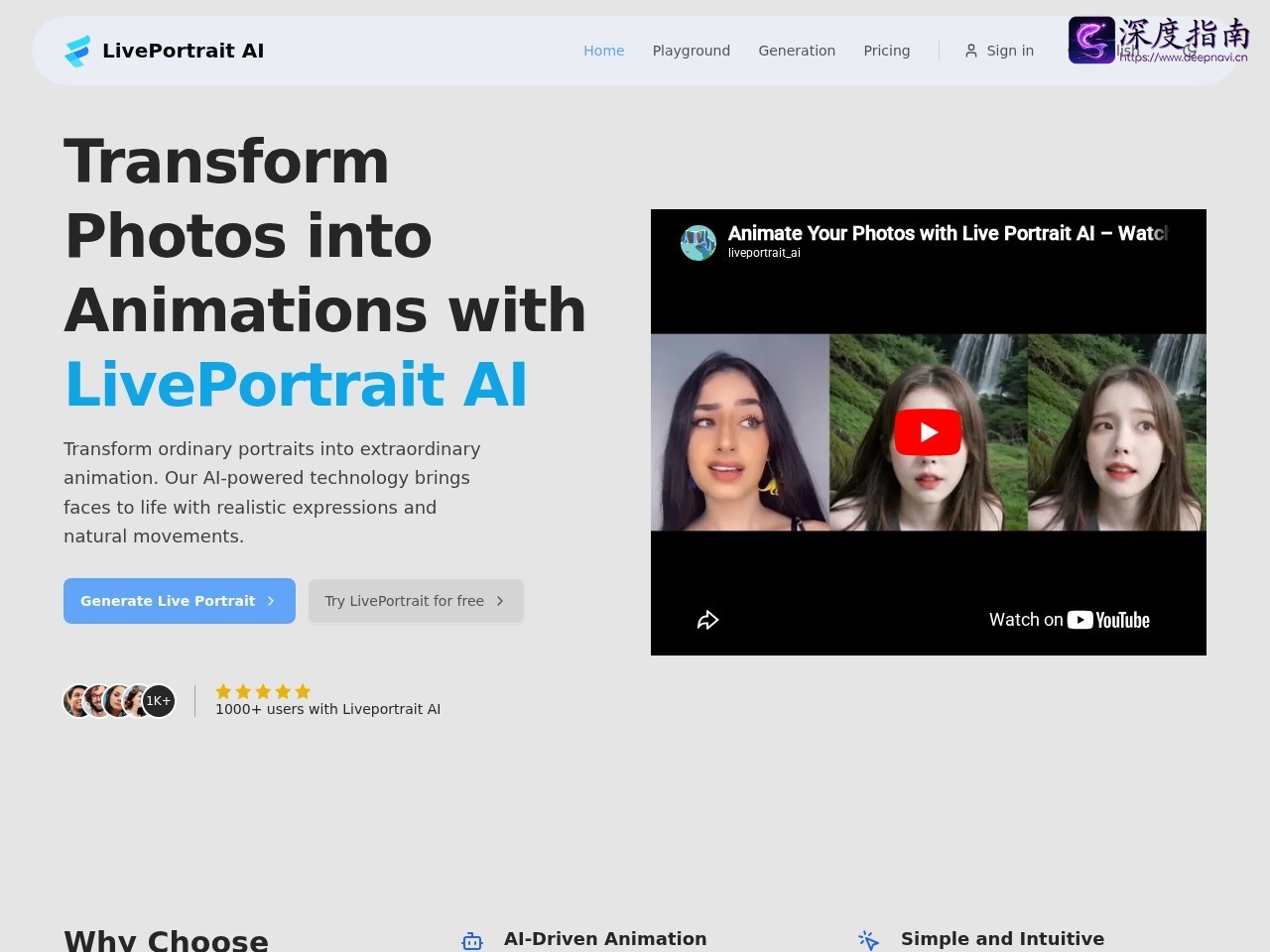Click the blue LivePortrait AI hero heading
The height and width of the screenshot is (952, 1270).
click(296, 385)
